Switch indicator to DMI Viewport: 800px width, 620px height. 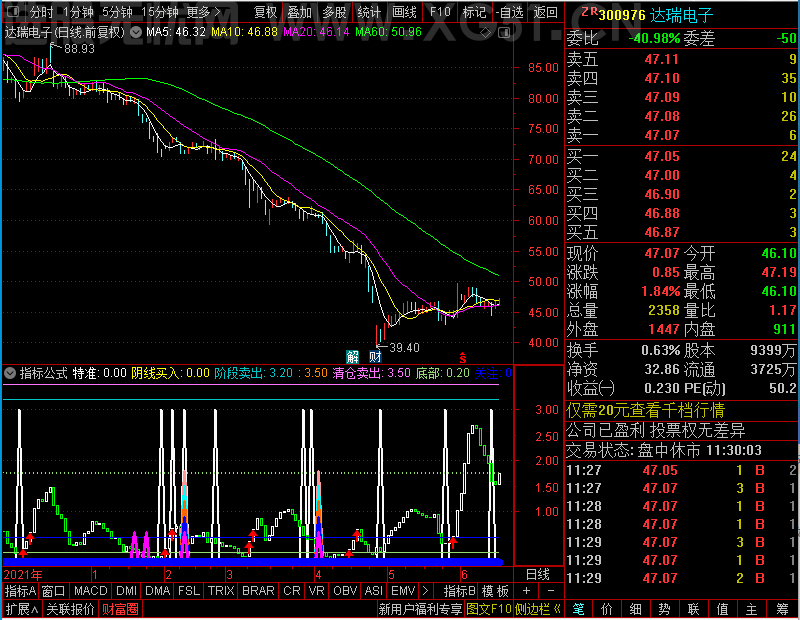(x=126, y=591)
